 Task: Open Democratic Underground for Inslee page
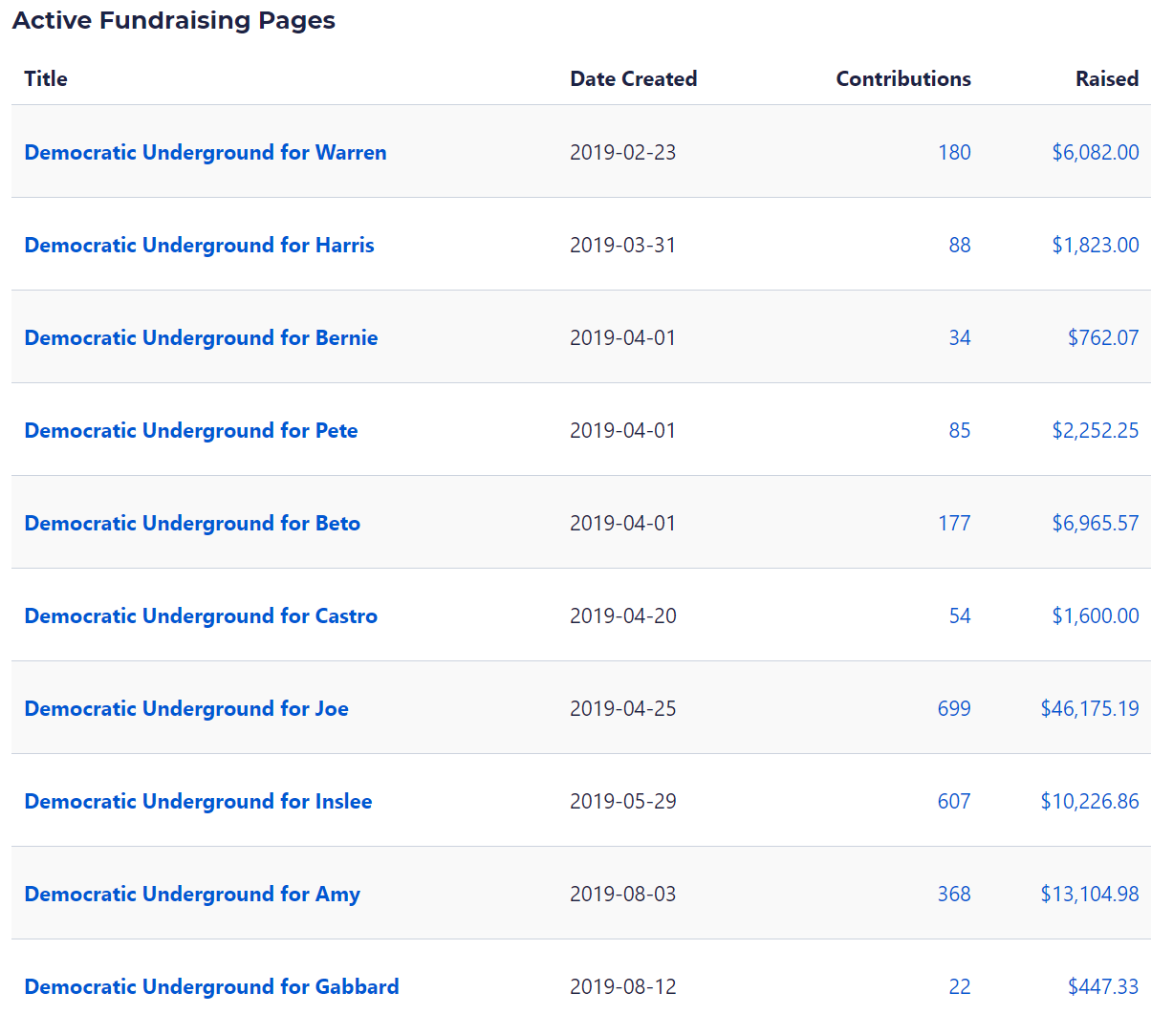[x=198, y=802]
